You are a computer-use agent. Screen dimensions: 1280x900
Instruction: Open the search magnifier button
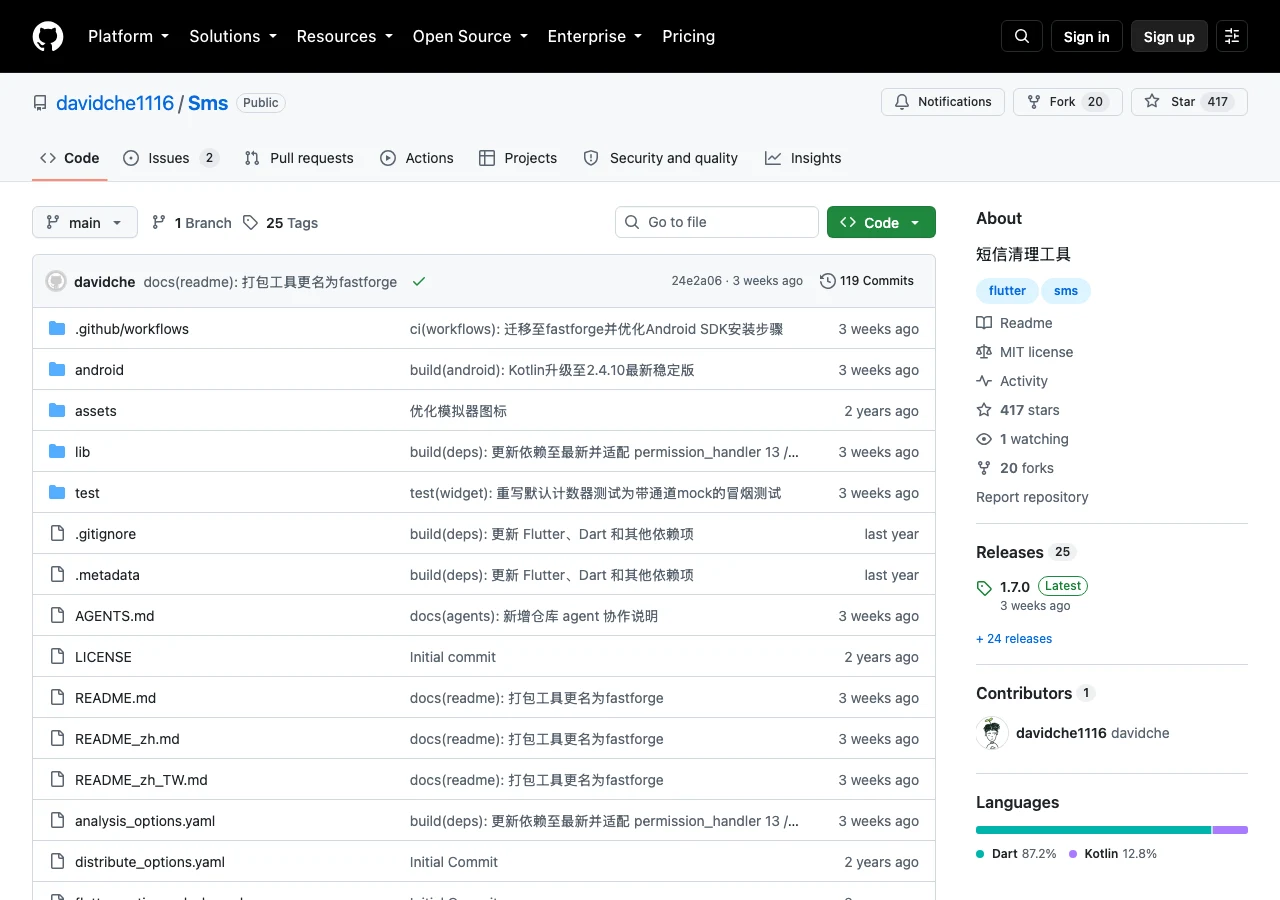[1022, 36]
